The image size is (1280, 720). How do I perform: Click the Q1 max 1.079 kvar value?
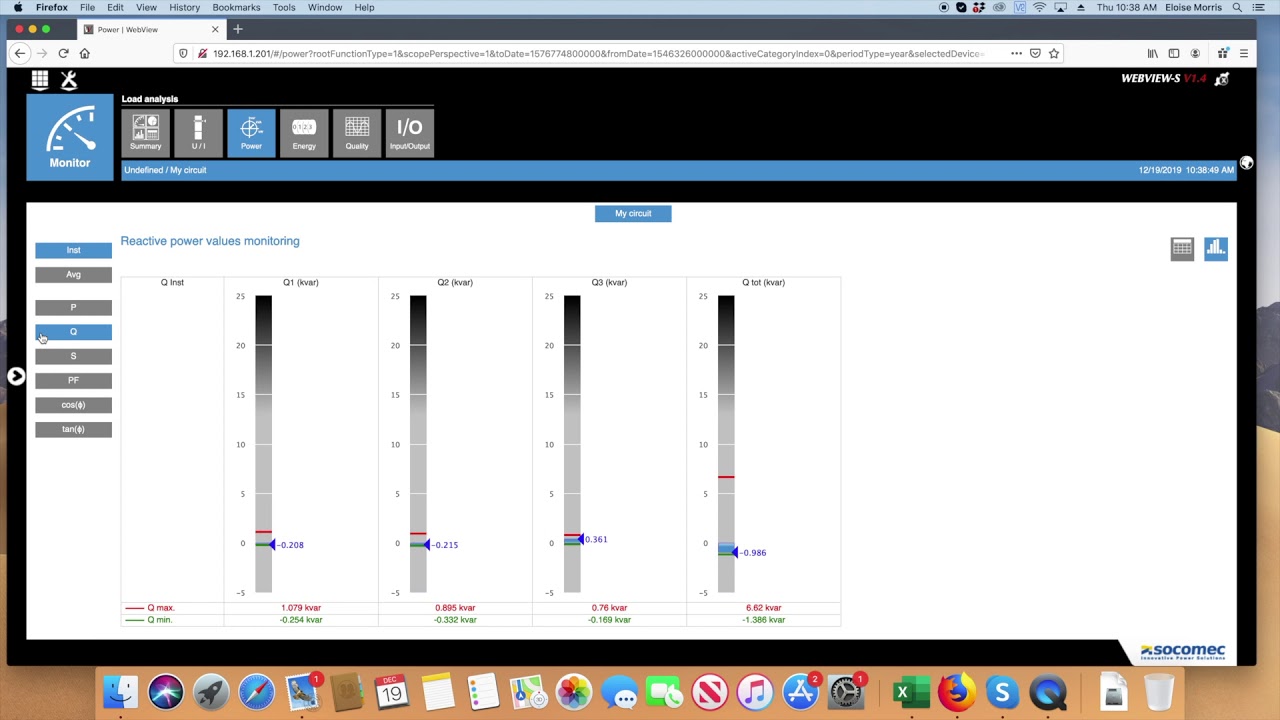pos(301,608)
